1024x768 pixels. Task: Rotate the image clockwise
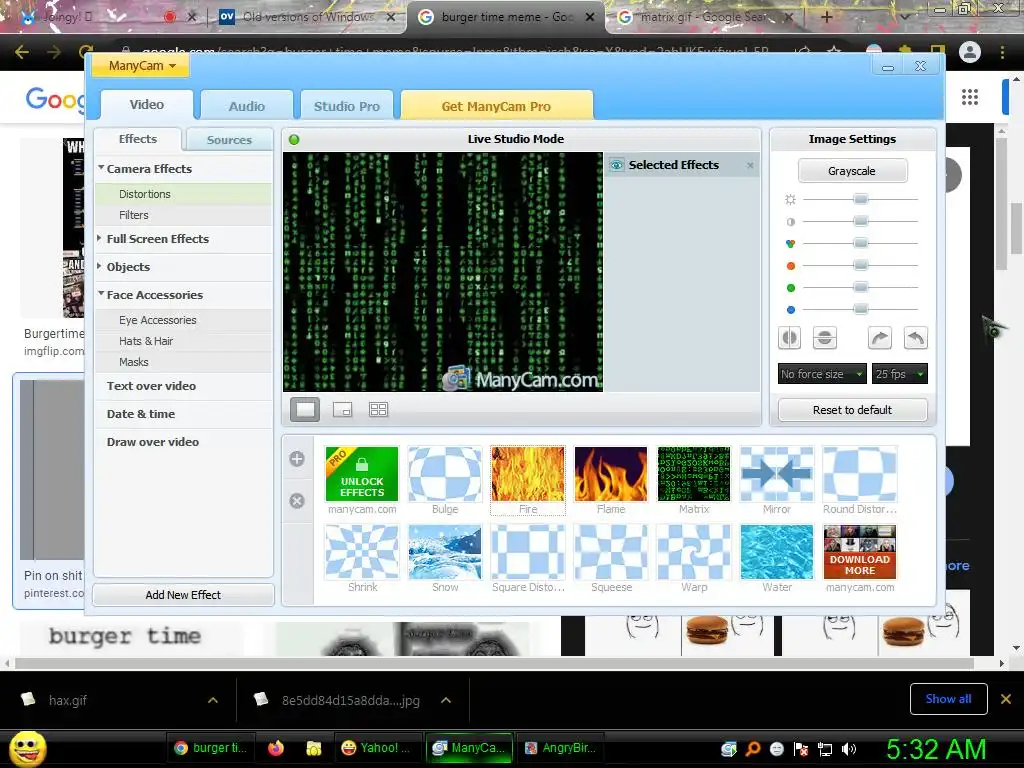[880, 338]
